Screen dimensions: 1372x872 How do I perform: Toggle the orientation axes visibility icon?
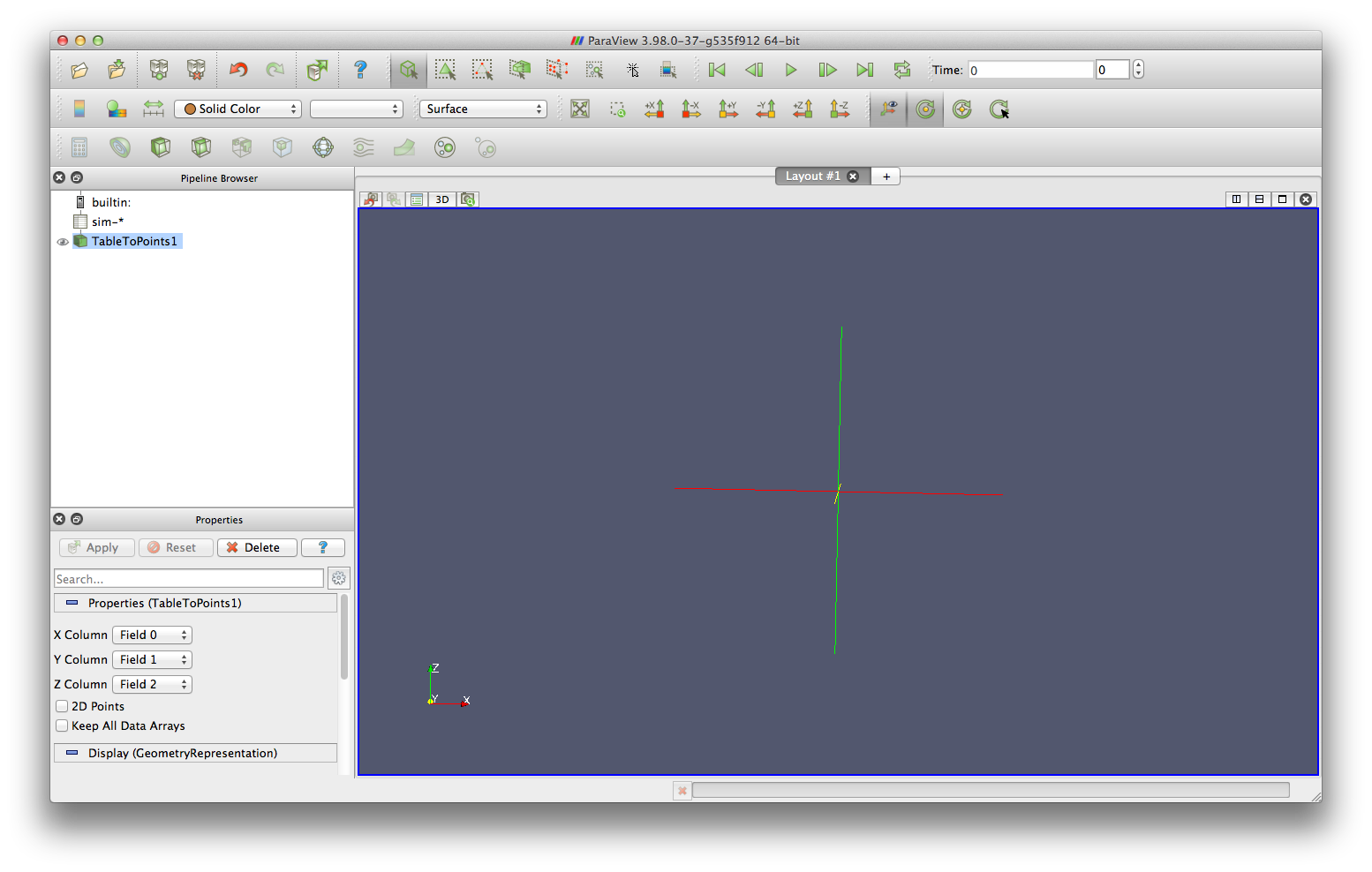coord(888,109)
